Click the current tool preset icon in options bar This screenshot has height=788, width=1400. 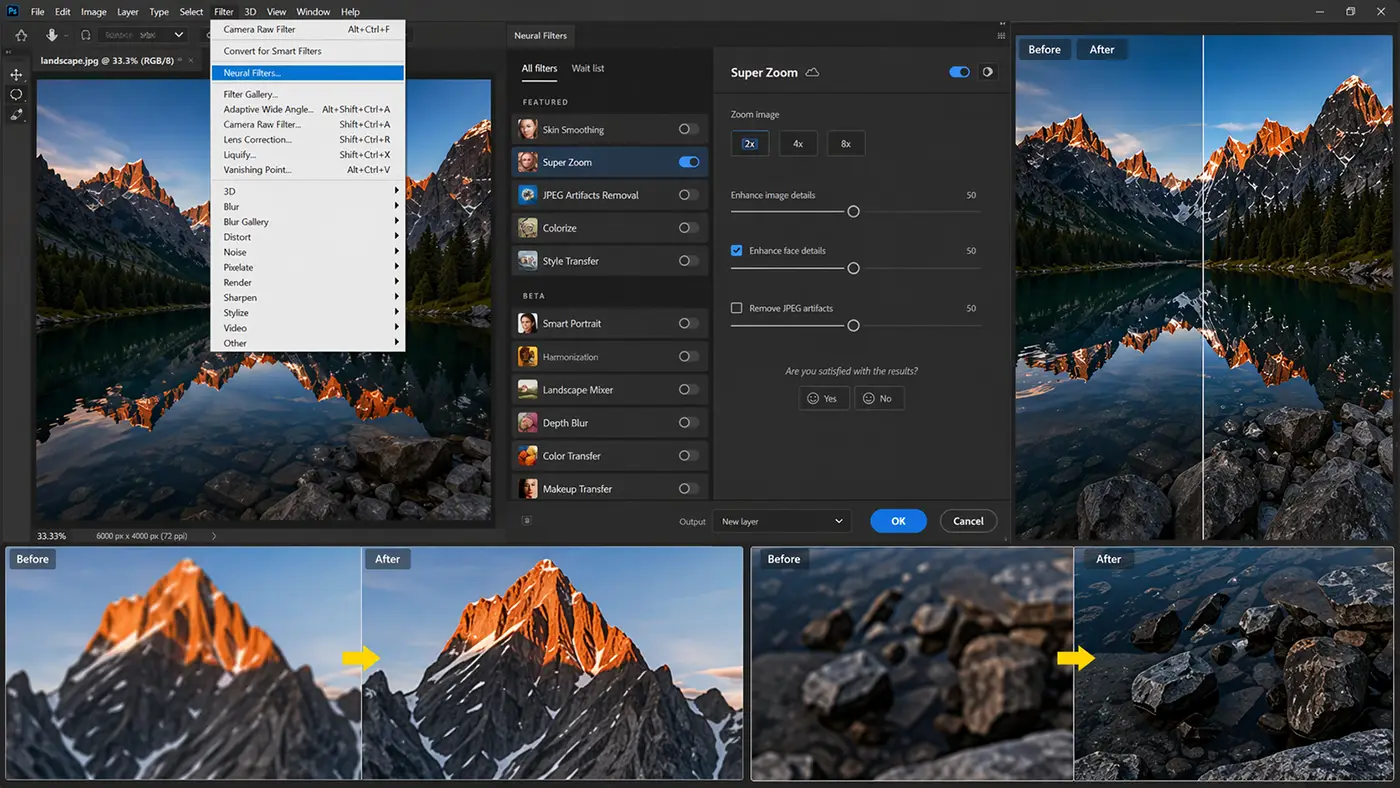(52, 35)
